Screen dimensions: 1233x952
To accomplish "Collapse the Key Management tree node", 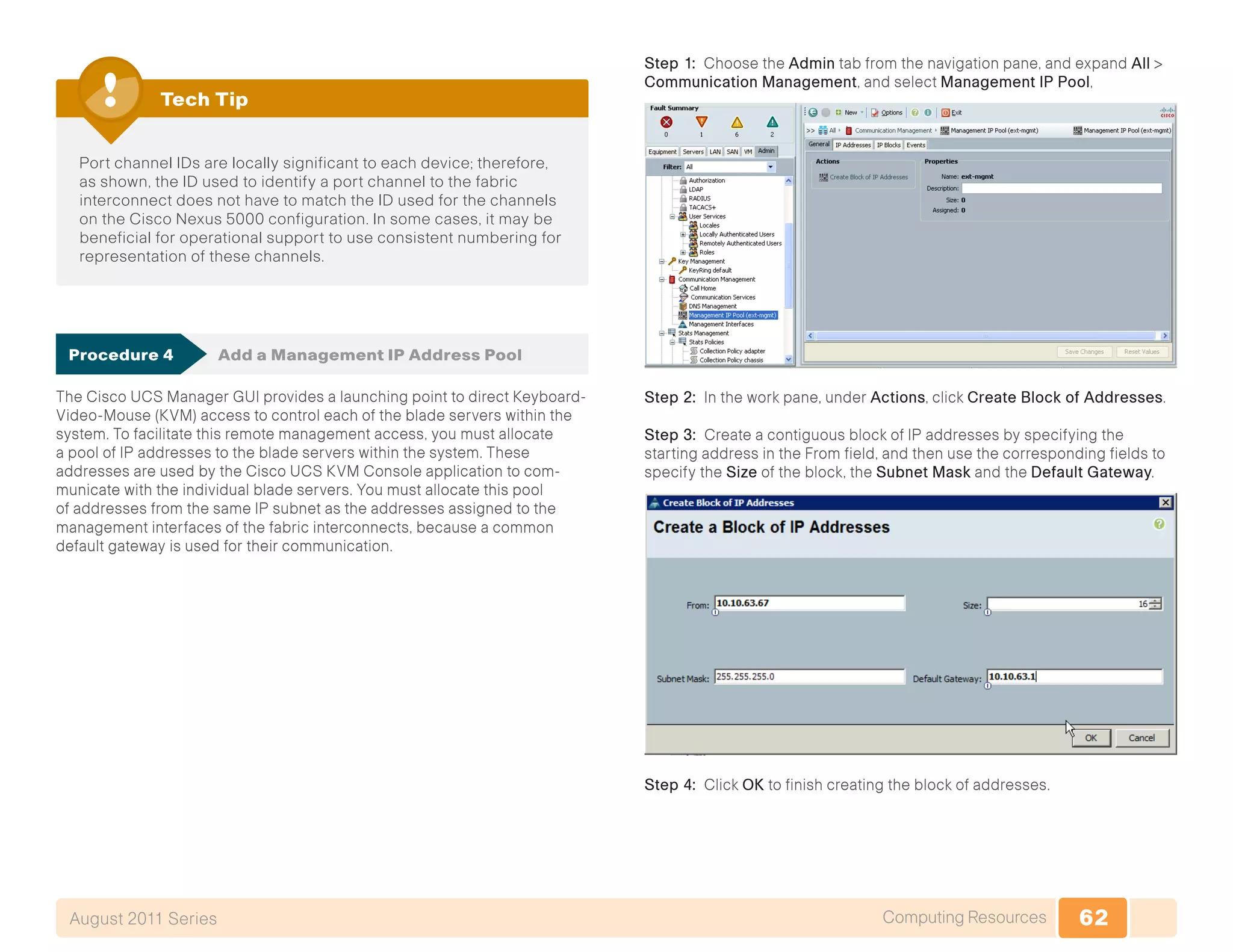I will pos(662,261).
